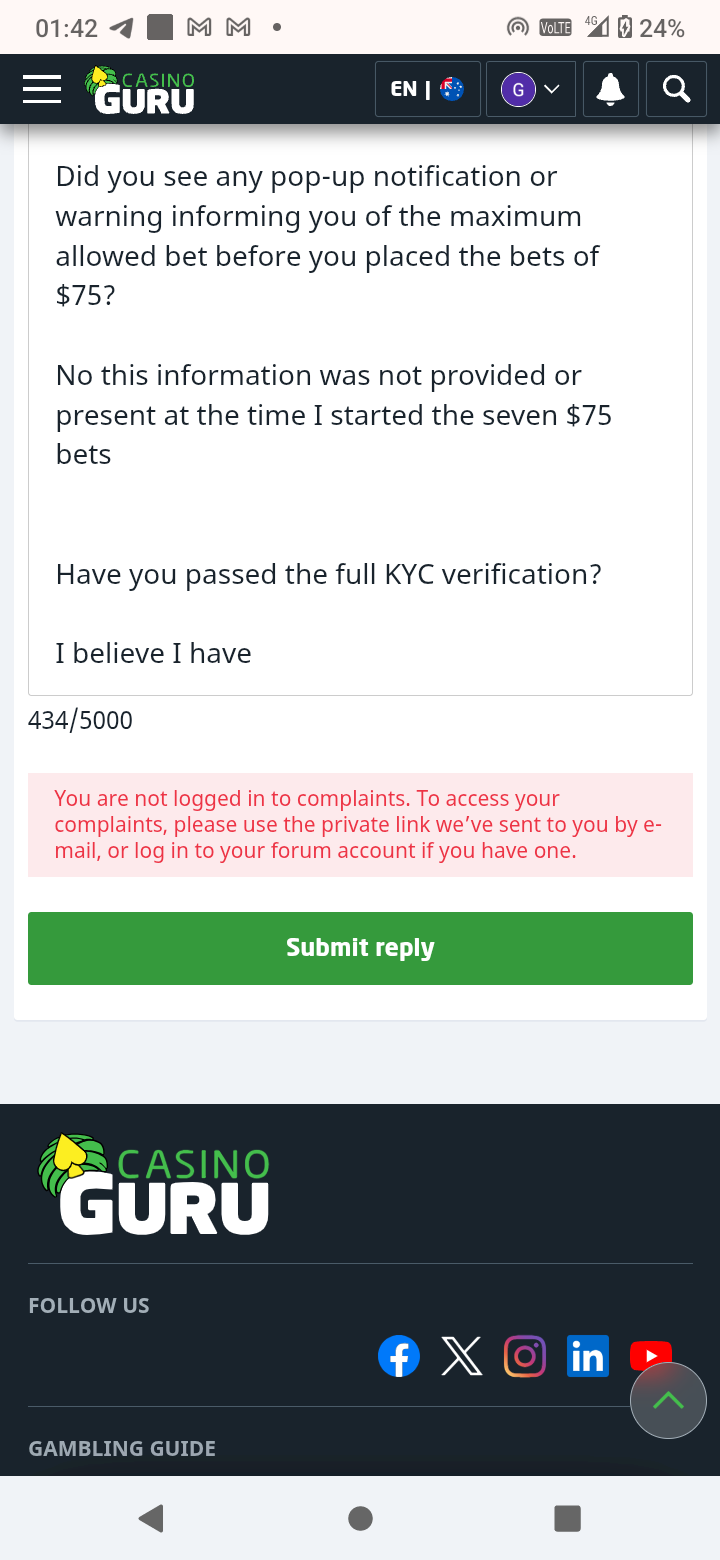
Task: Open the LinkedIn profile link
Action: pos(587,1357)
